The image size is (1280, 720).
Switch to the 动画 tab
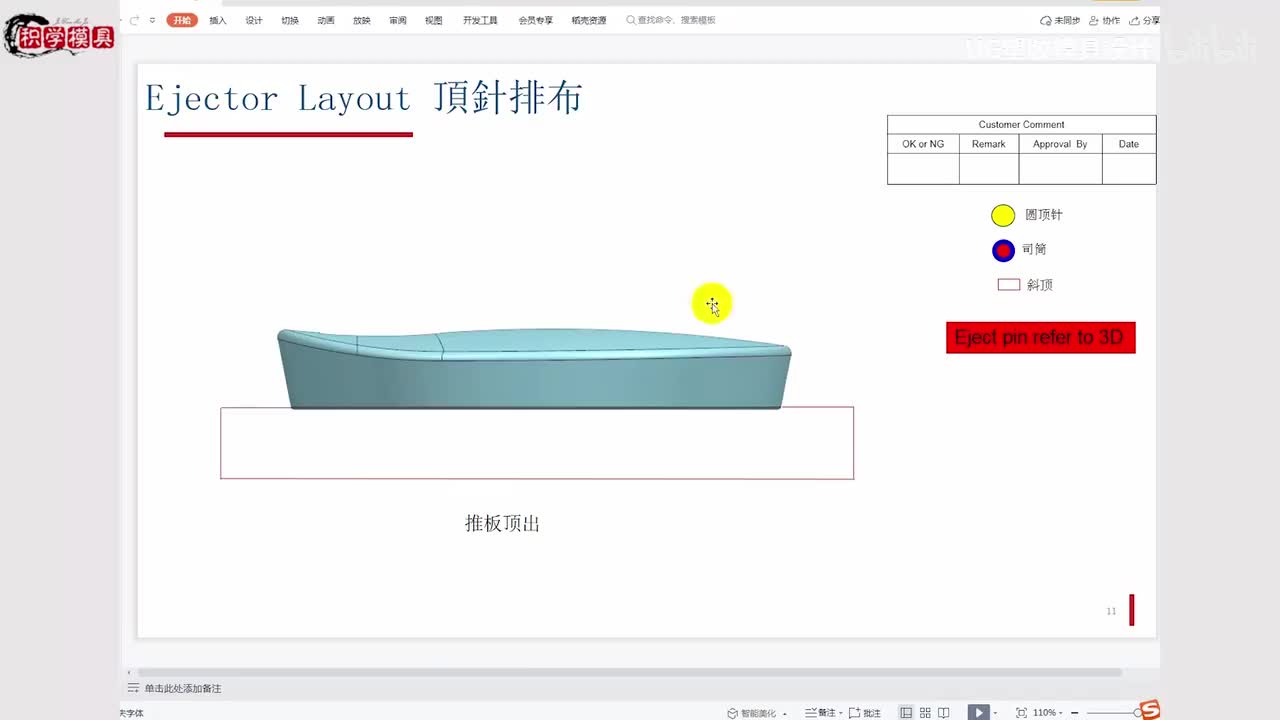coord(326,20)
